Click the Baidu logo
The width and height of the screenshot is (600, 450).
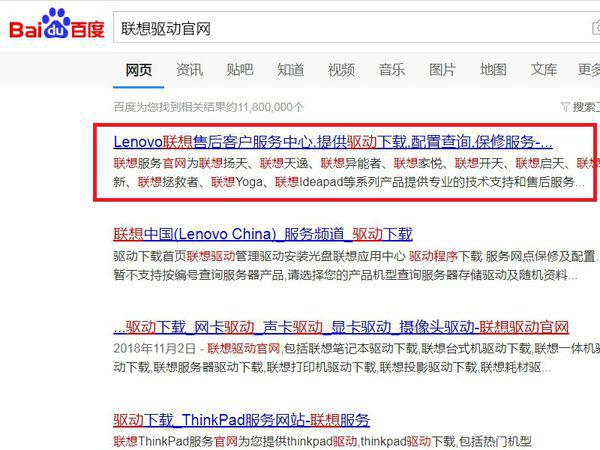coord(57,24)
